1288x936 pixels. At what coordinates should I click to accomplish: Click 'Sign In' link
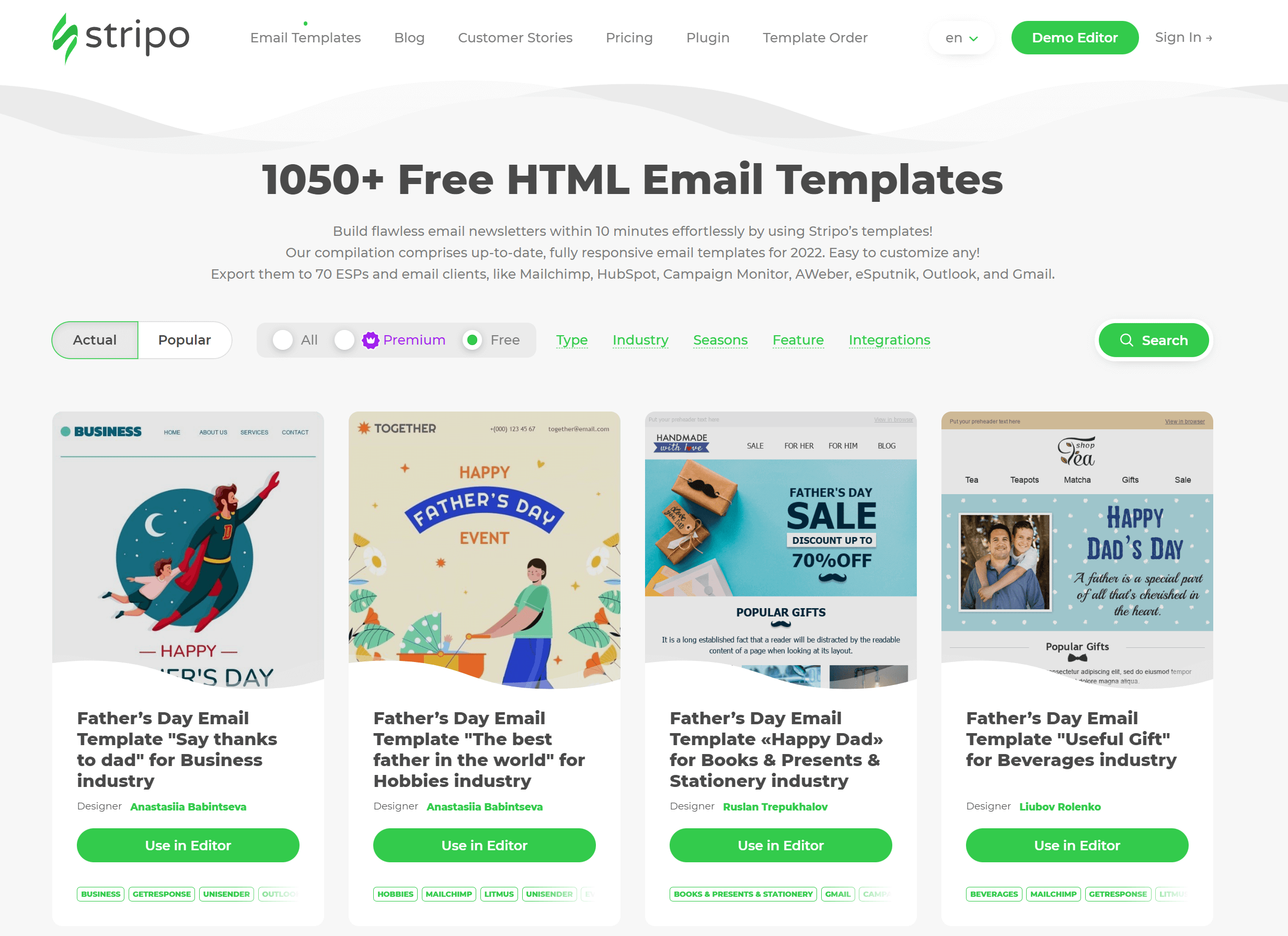(1183, 38)
